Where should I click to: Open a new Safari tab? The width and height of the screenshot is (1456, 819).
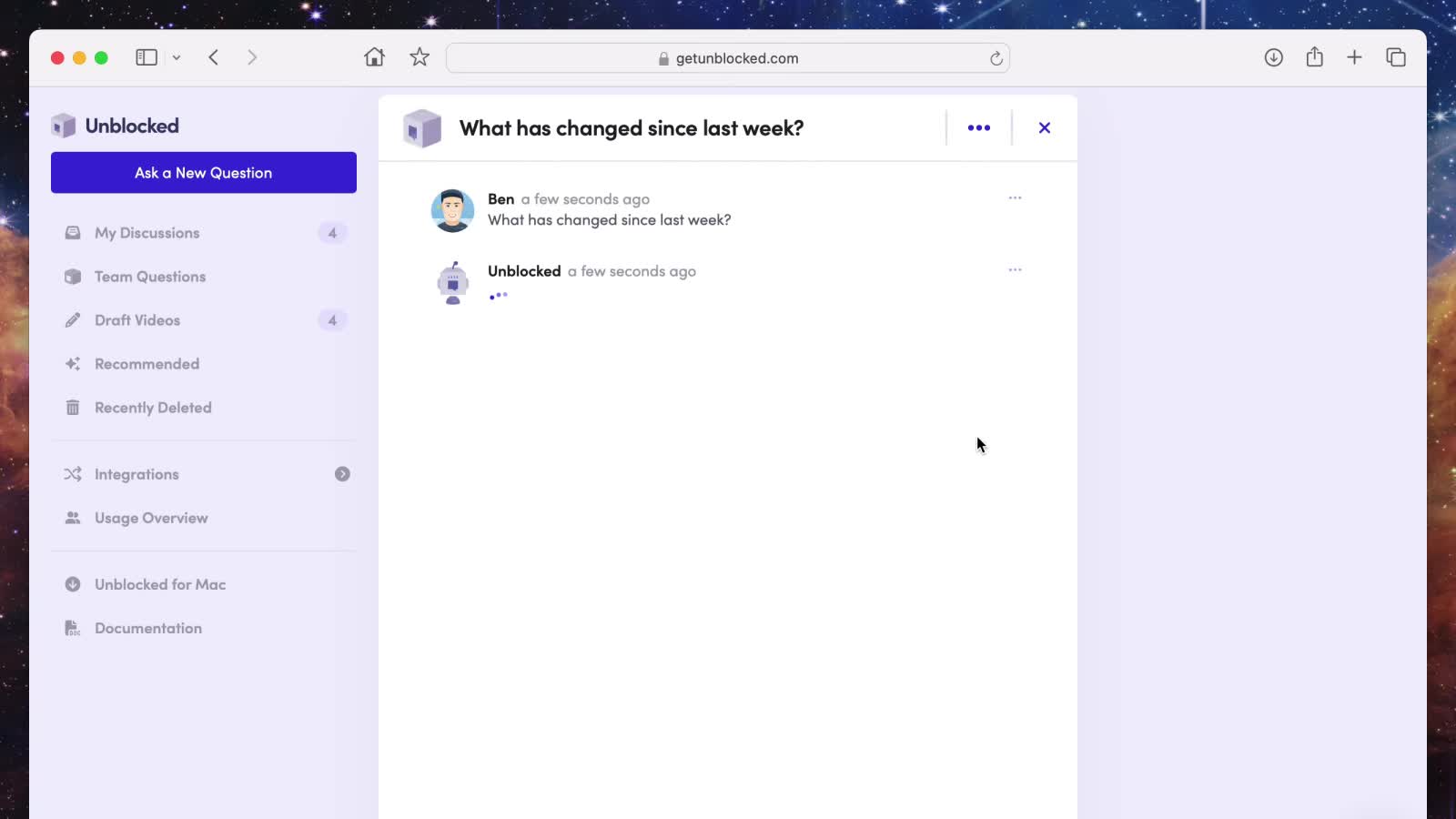[x=1355, y=57]
